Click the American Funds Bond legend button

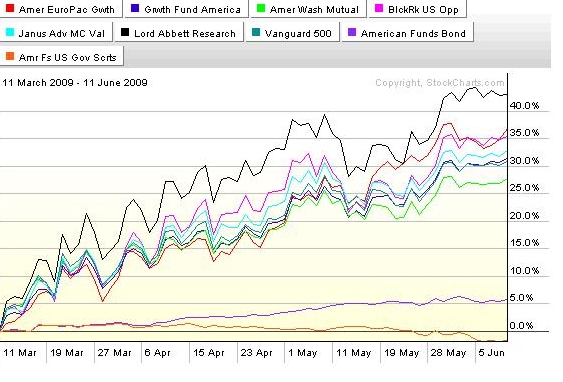(408, 33)
